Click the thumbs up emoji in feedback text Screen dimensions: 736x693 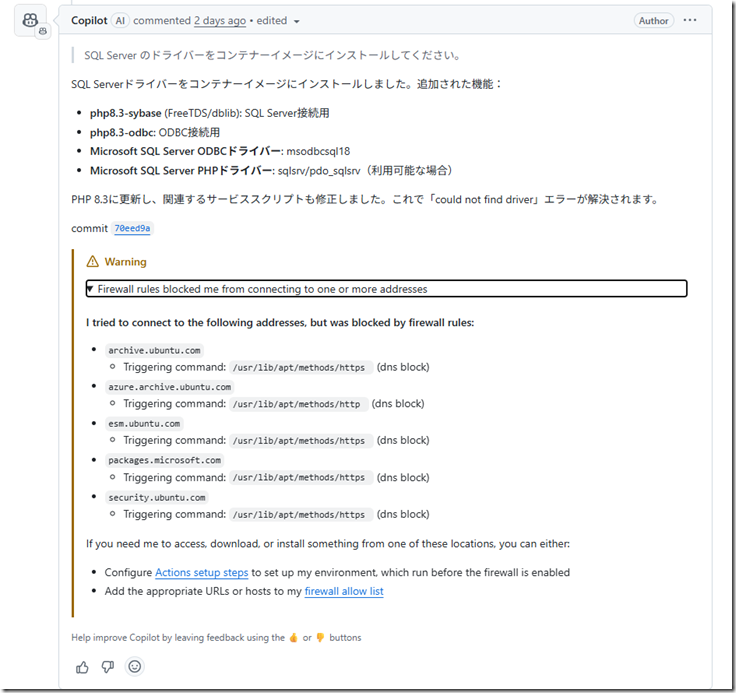[x=293, y=638]
